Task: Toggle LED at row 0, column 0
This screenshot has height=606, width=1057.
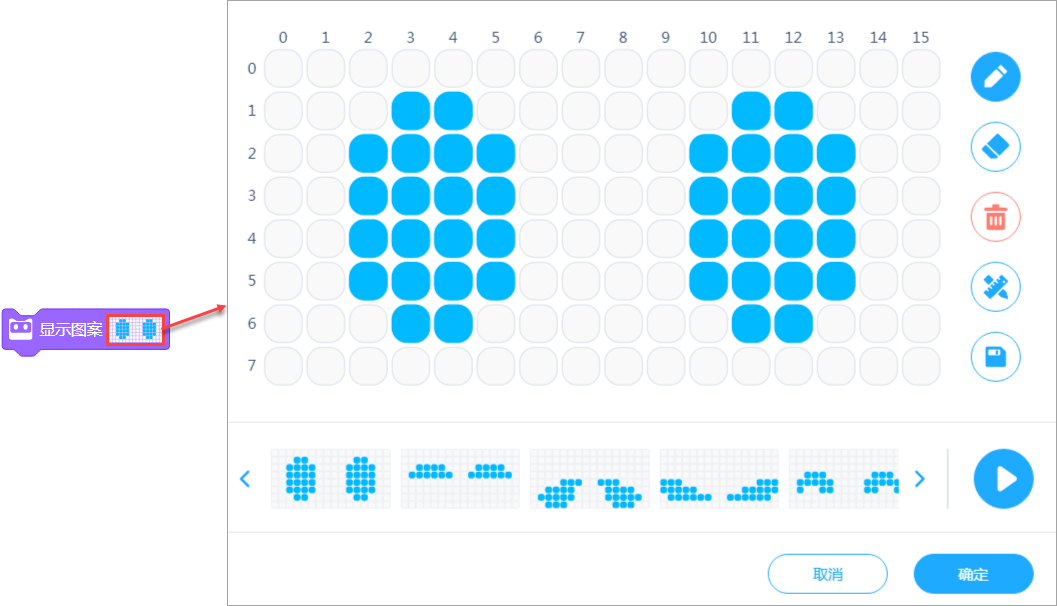Action: click(x=283, y=69)
